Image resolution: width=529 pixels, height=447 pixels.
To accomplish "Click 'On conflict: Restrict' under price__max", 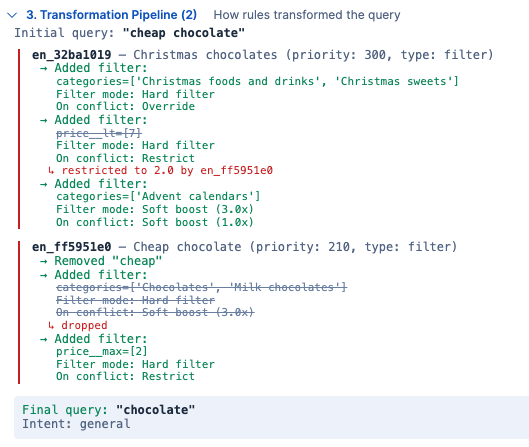I will [x=125, y=376].
